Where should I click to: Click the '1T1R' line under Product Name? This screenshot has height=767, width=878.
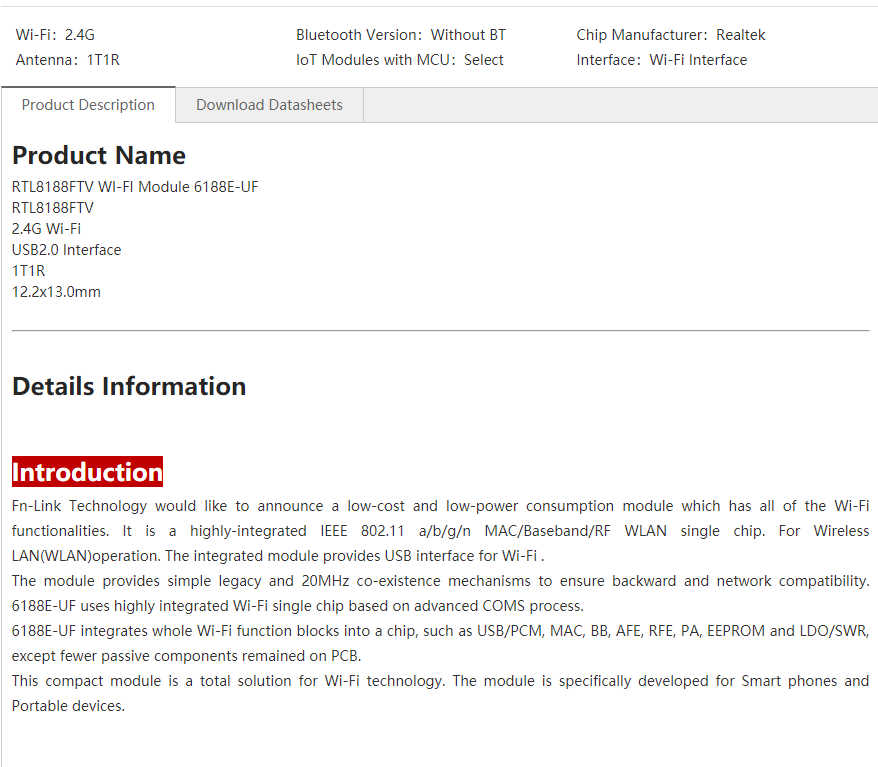[29, 271]
